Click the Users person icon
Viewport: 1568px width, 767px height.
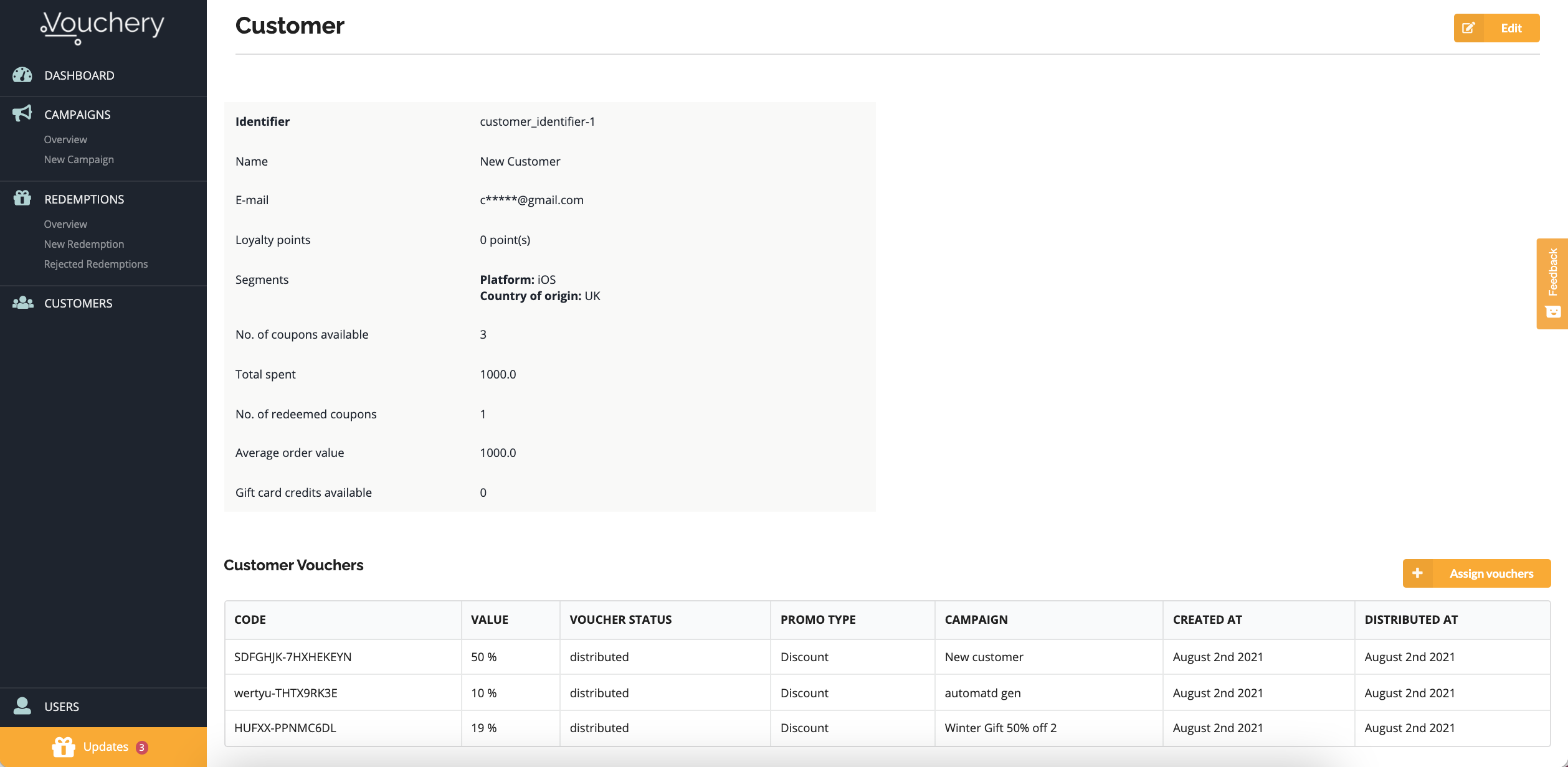[x=22, y=706]
